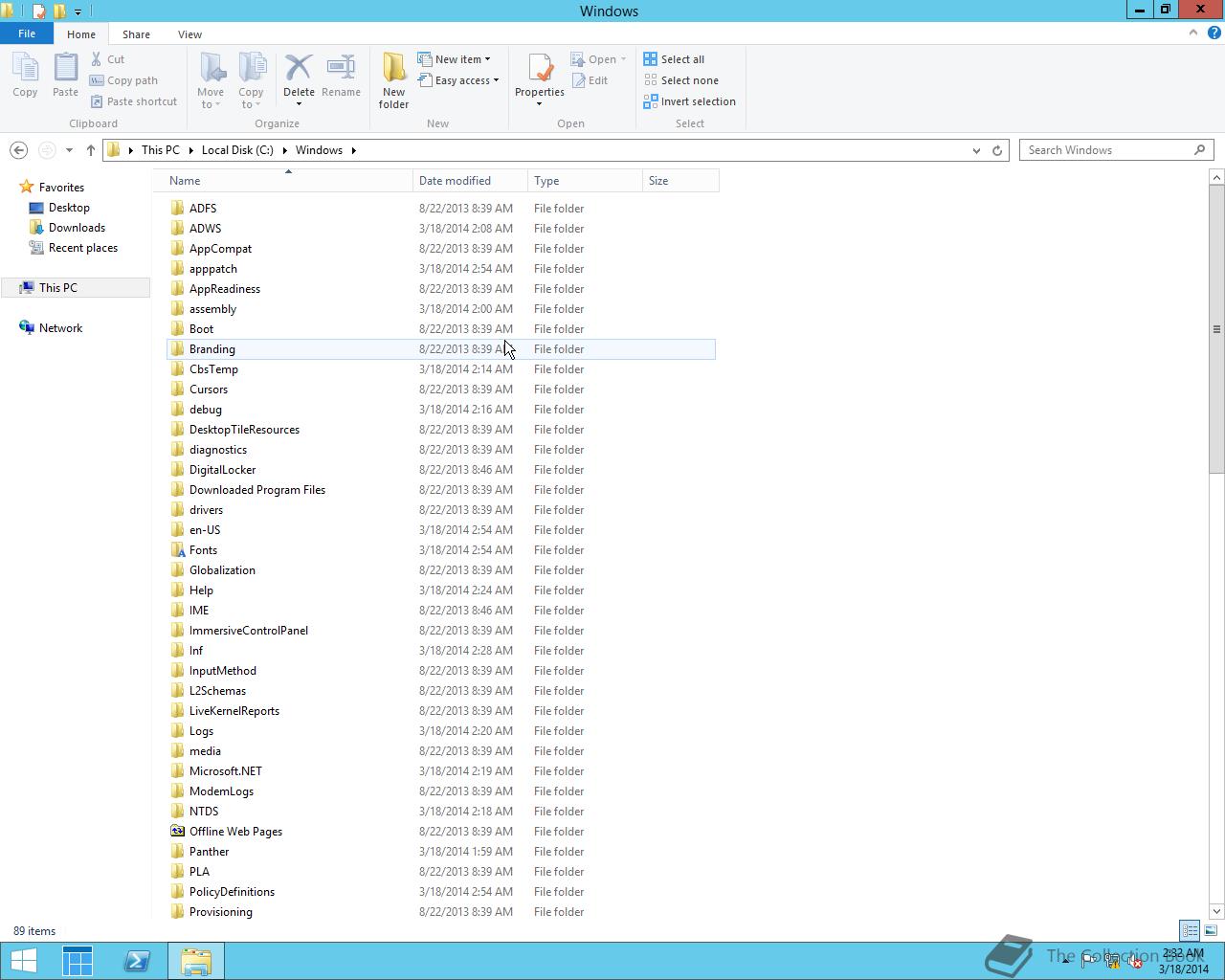Open the Easy access dropdown
The width and height of the screenshot is (1225, 980).
point(458,80)
